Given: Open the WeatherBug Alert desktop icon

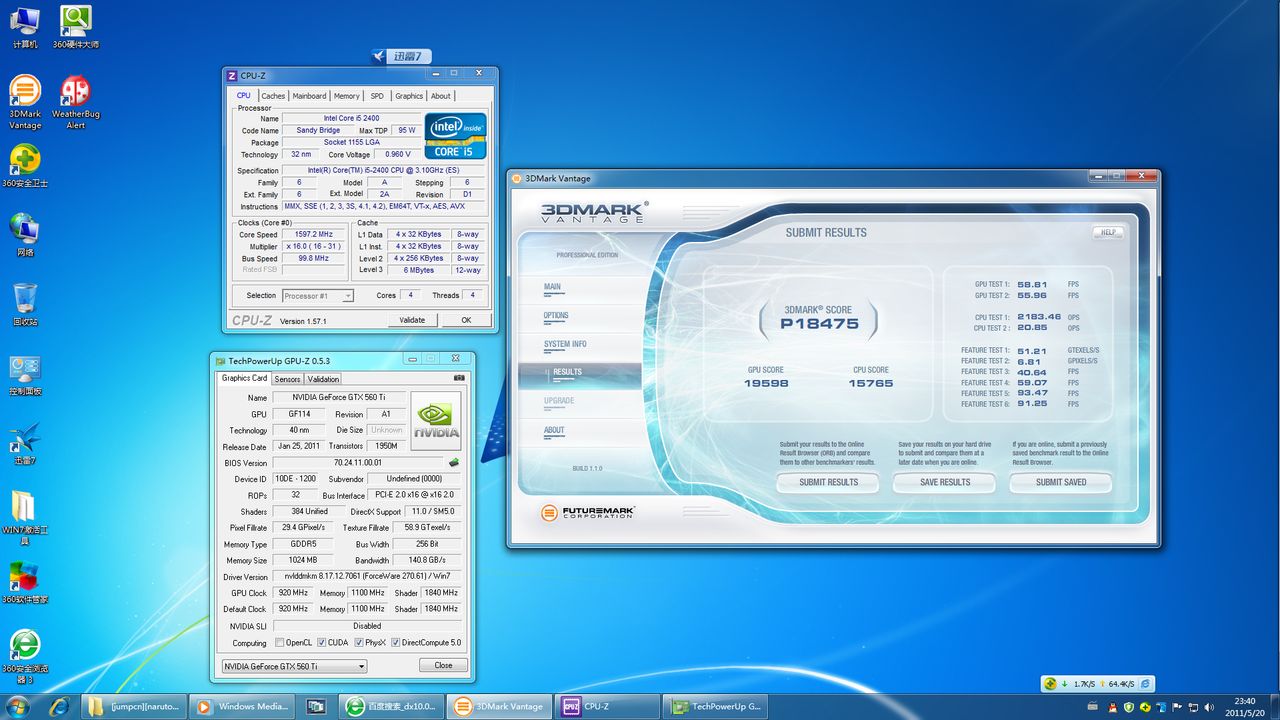Looking at the screenshot, I should tap(75, 93).
